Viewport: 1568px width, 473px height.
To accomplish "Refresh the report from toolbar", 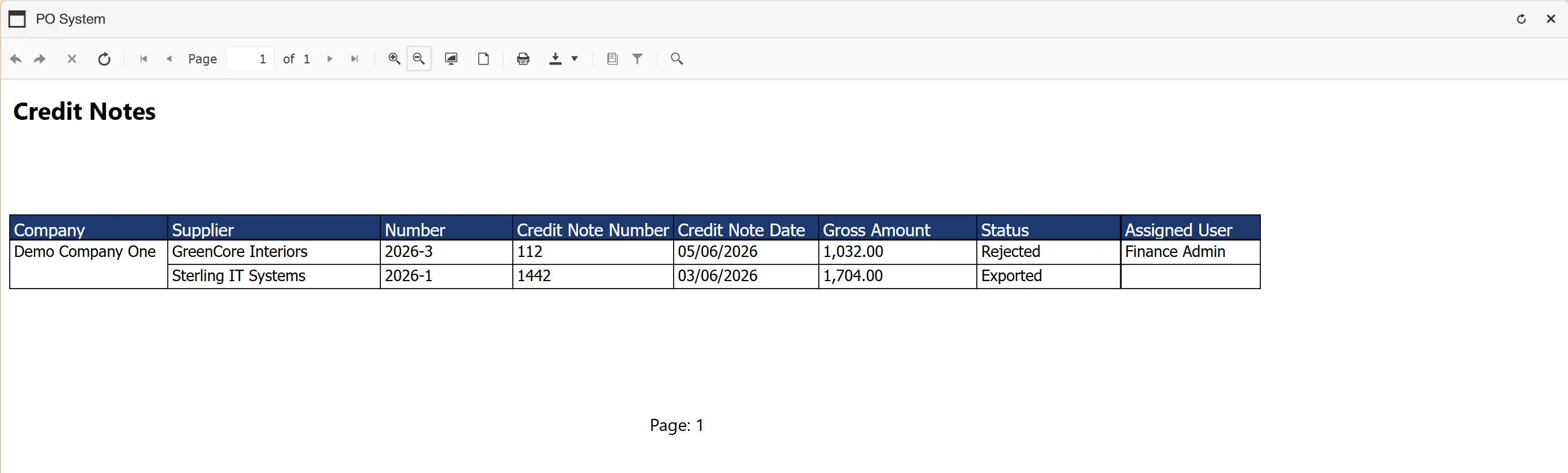I will [x=104, y=59].
